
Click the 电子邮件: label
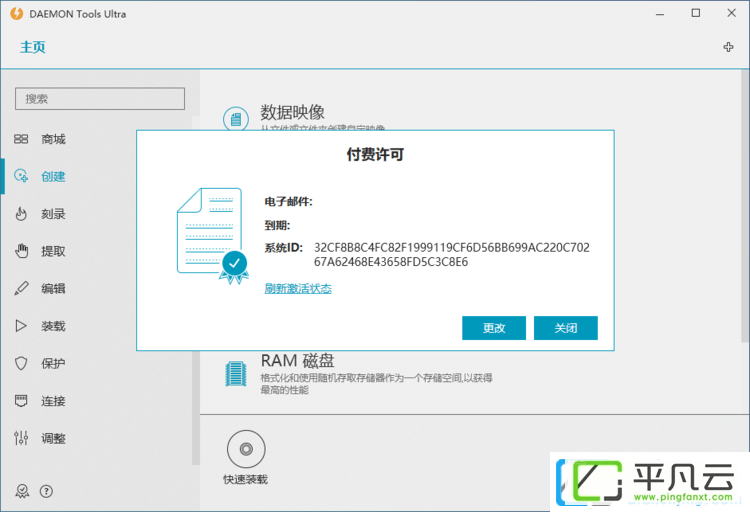288,201
